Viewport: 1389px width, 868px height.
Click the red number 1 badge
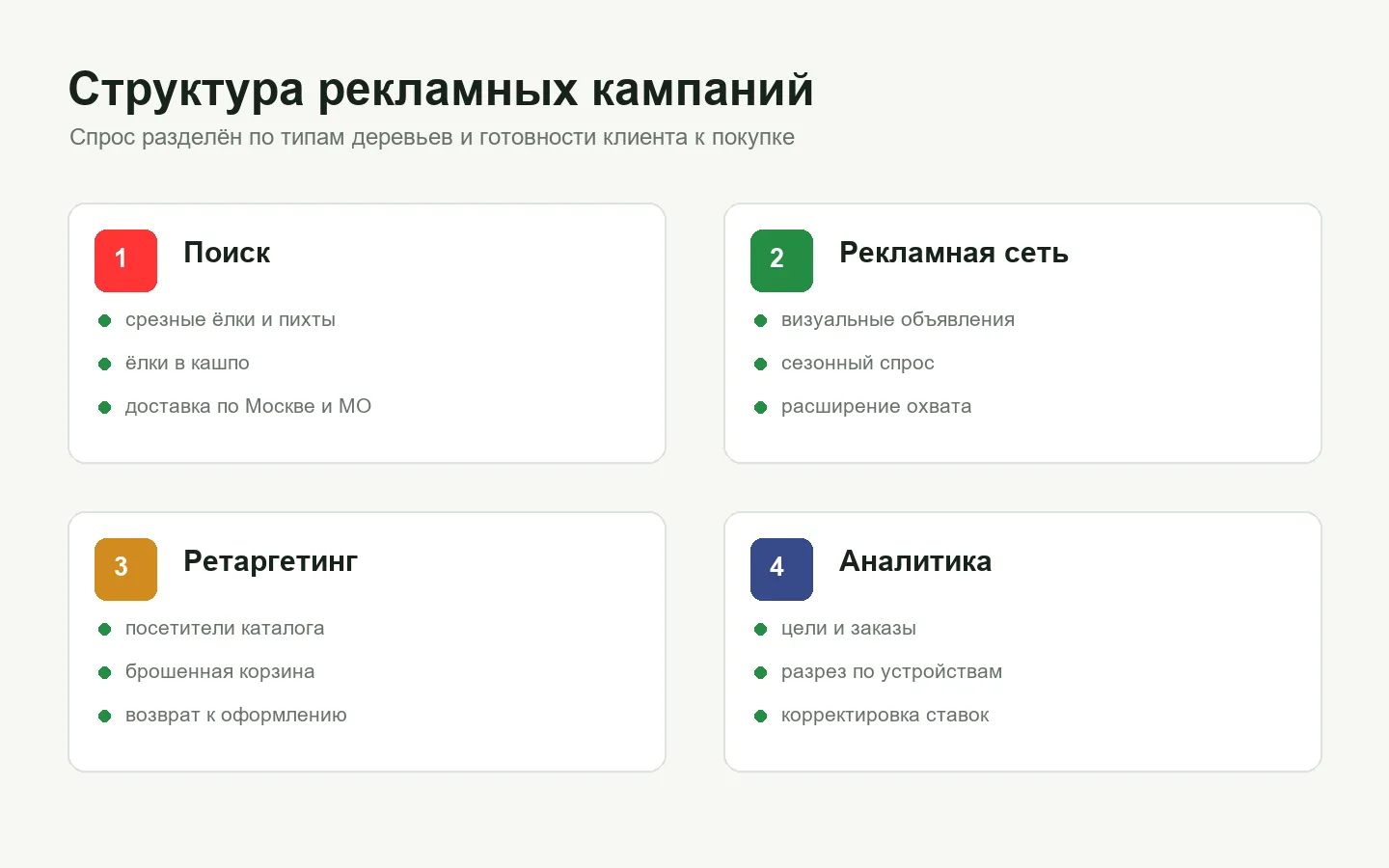pos(125,260)
